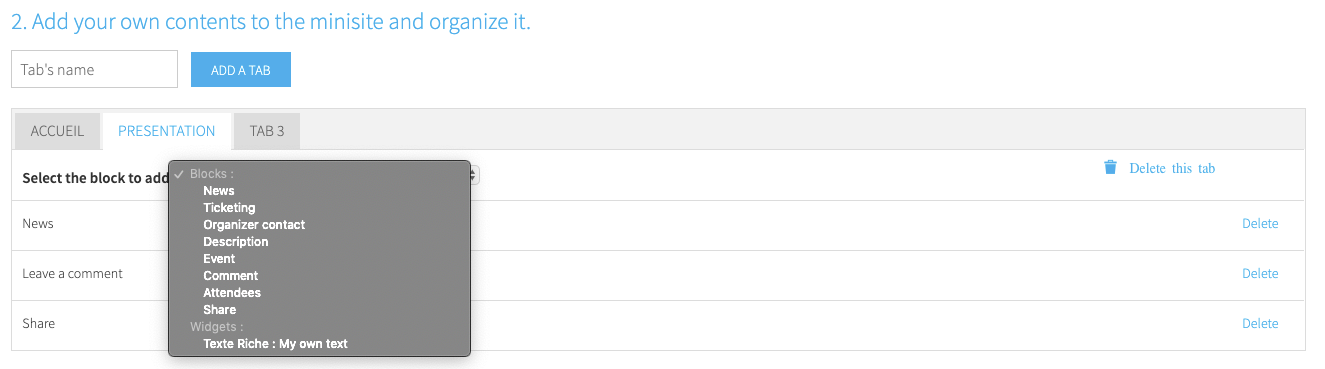The height and width of the screenshot is (369, 1325).
Task: Open the PRESENTATION tab
Action: (x=167, y=131)
